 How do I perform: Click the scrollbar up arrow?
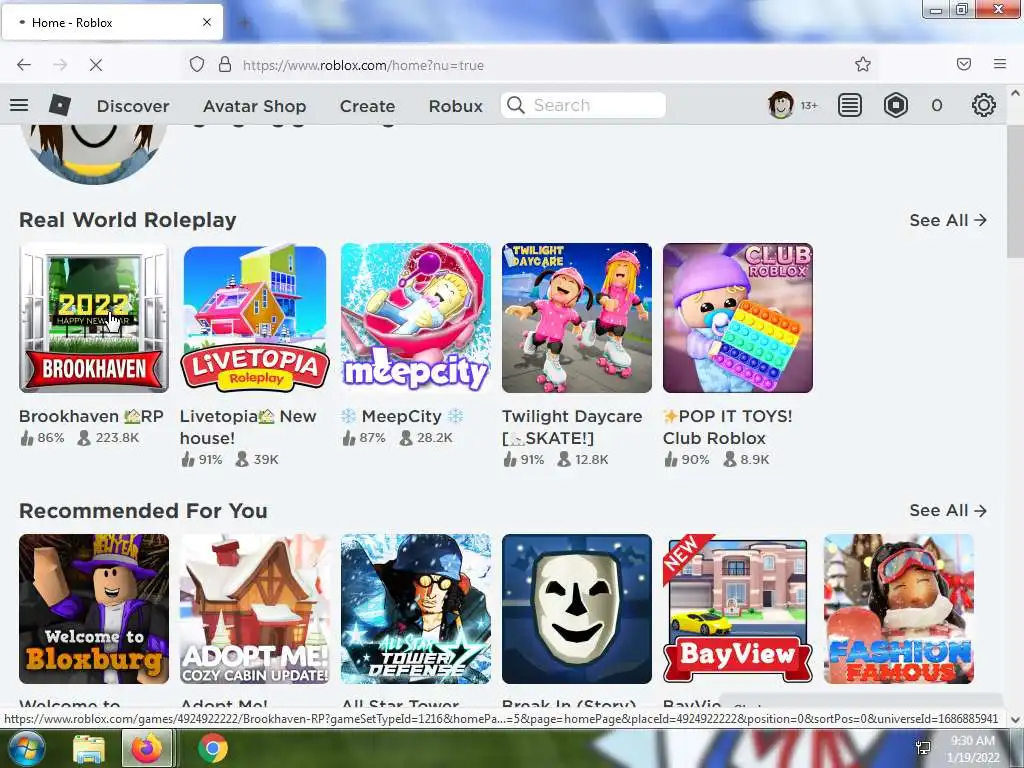[x=1016, y=93]
